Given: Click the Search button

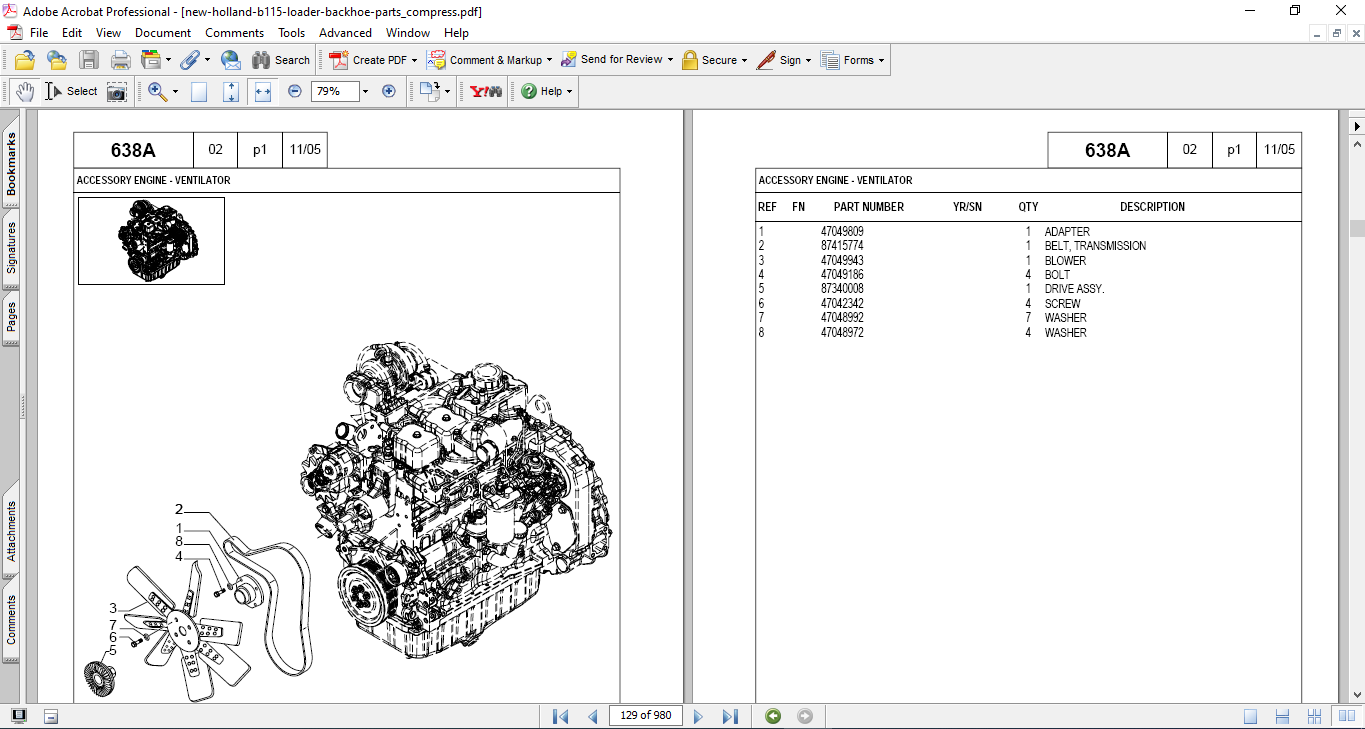Looking at the screenshot, I should [281, 60].
